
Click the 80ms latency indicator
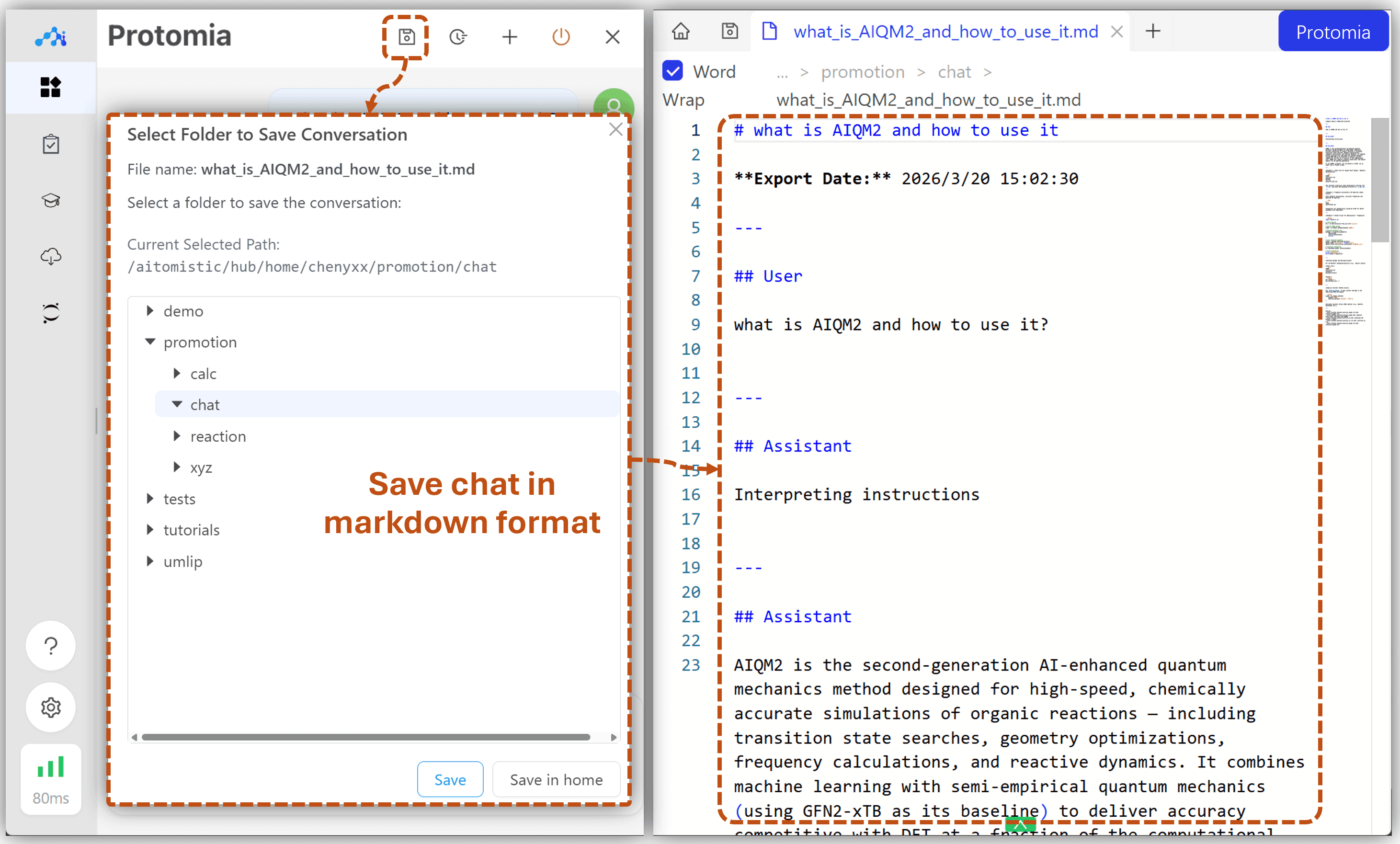(x=51, y=780)
